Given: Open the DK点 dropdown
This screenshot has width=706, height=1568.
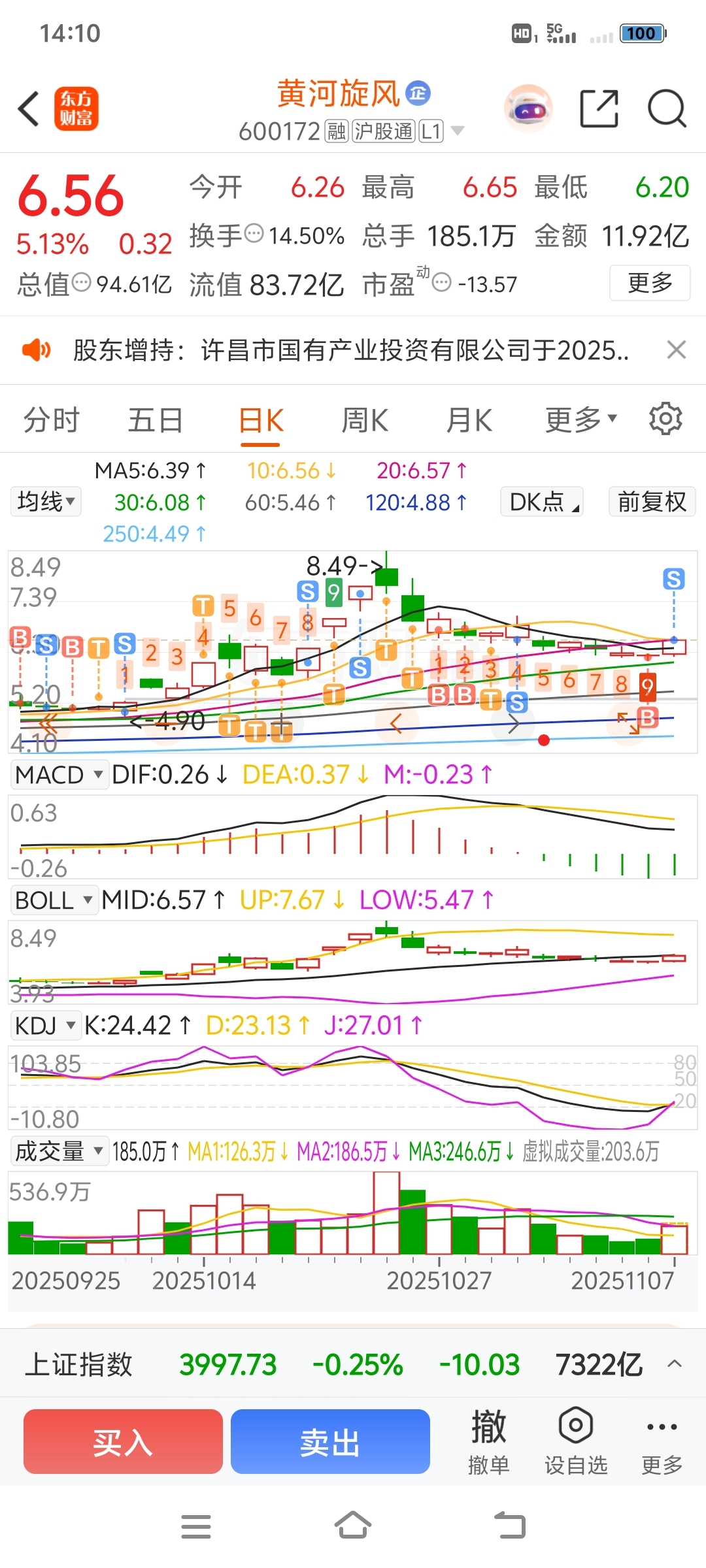Looking at the screenshot, I should click(542, 502).
